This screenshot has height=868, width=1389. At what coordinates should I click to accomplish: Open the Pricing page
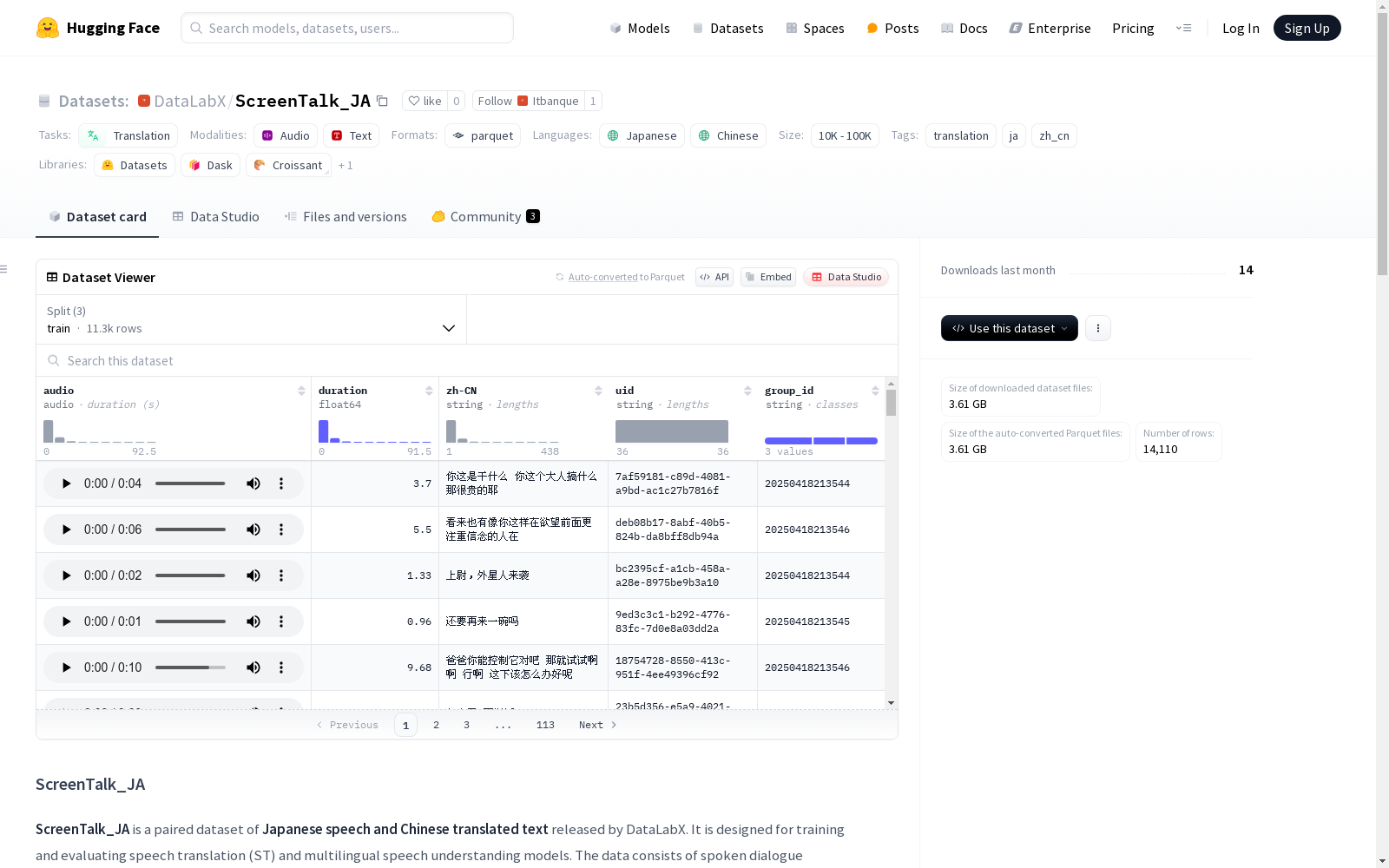(1133, 28)
